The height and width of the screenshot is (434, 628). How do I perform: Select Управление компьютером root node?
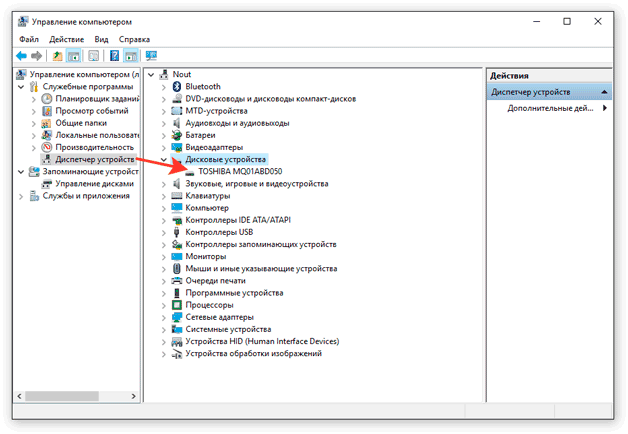(84, 74)
